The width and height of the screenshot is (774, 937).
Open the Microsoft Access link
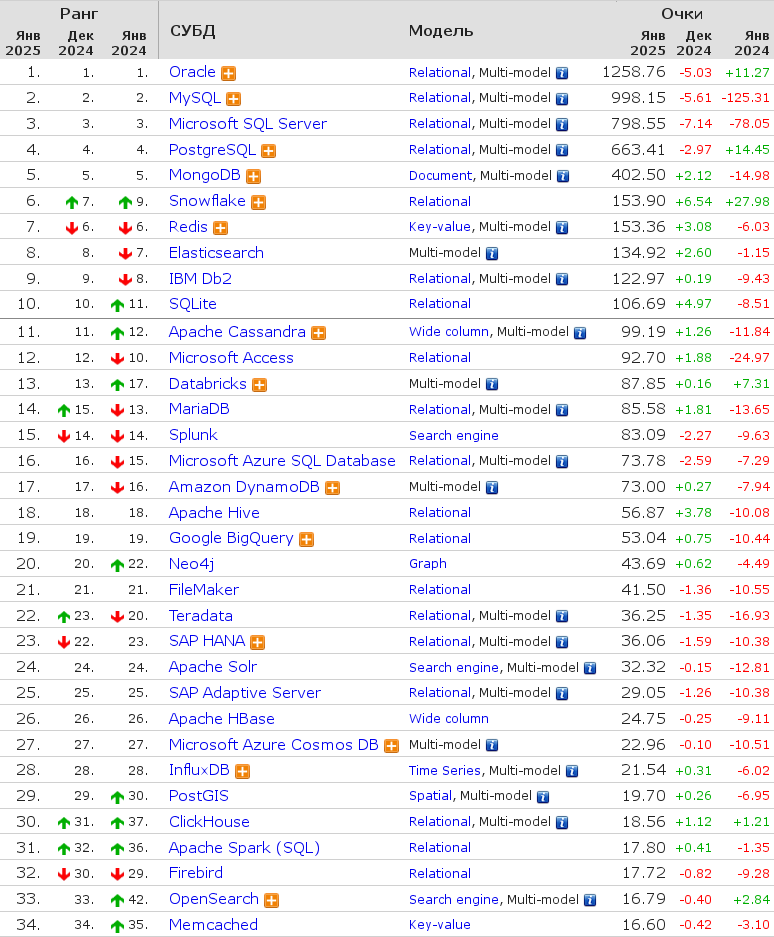pyautogui.click(x=231, y=358)
